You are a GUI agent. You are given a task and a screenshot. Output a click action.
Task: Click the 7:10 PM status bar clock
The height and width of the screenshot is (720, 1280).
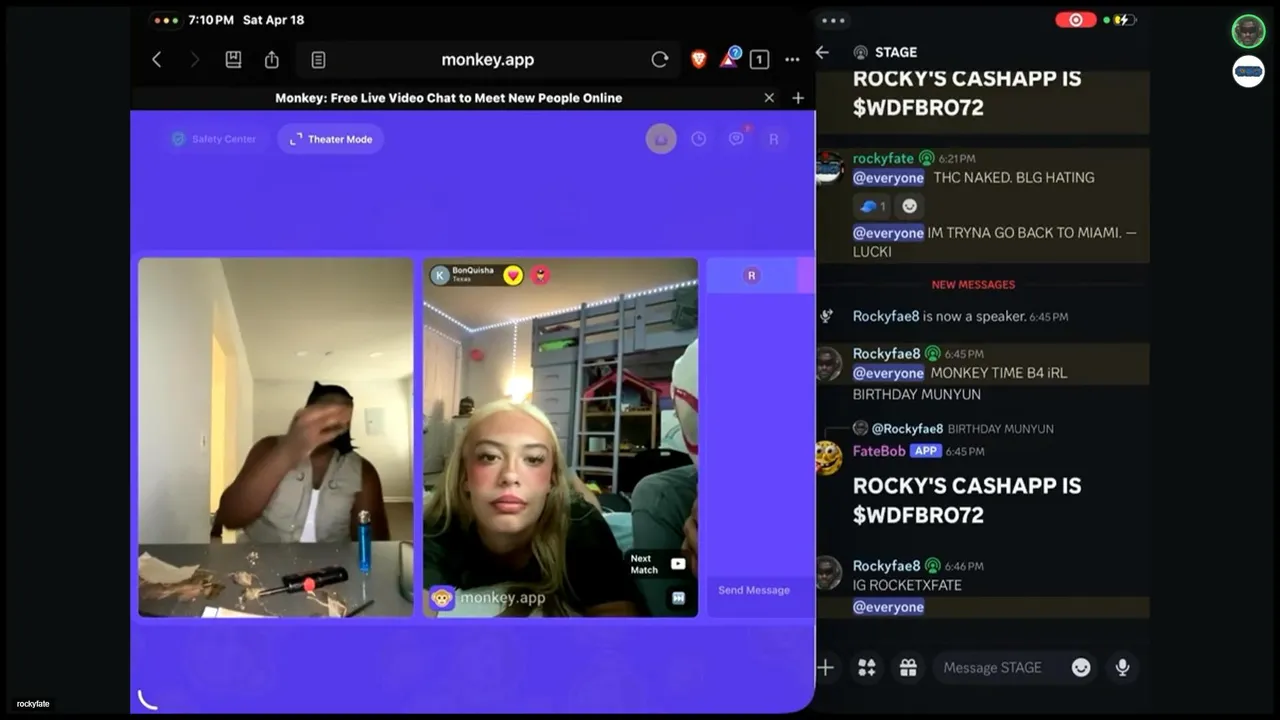point(211,20)
